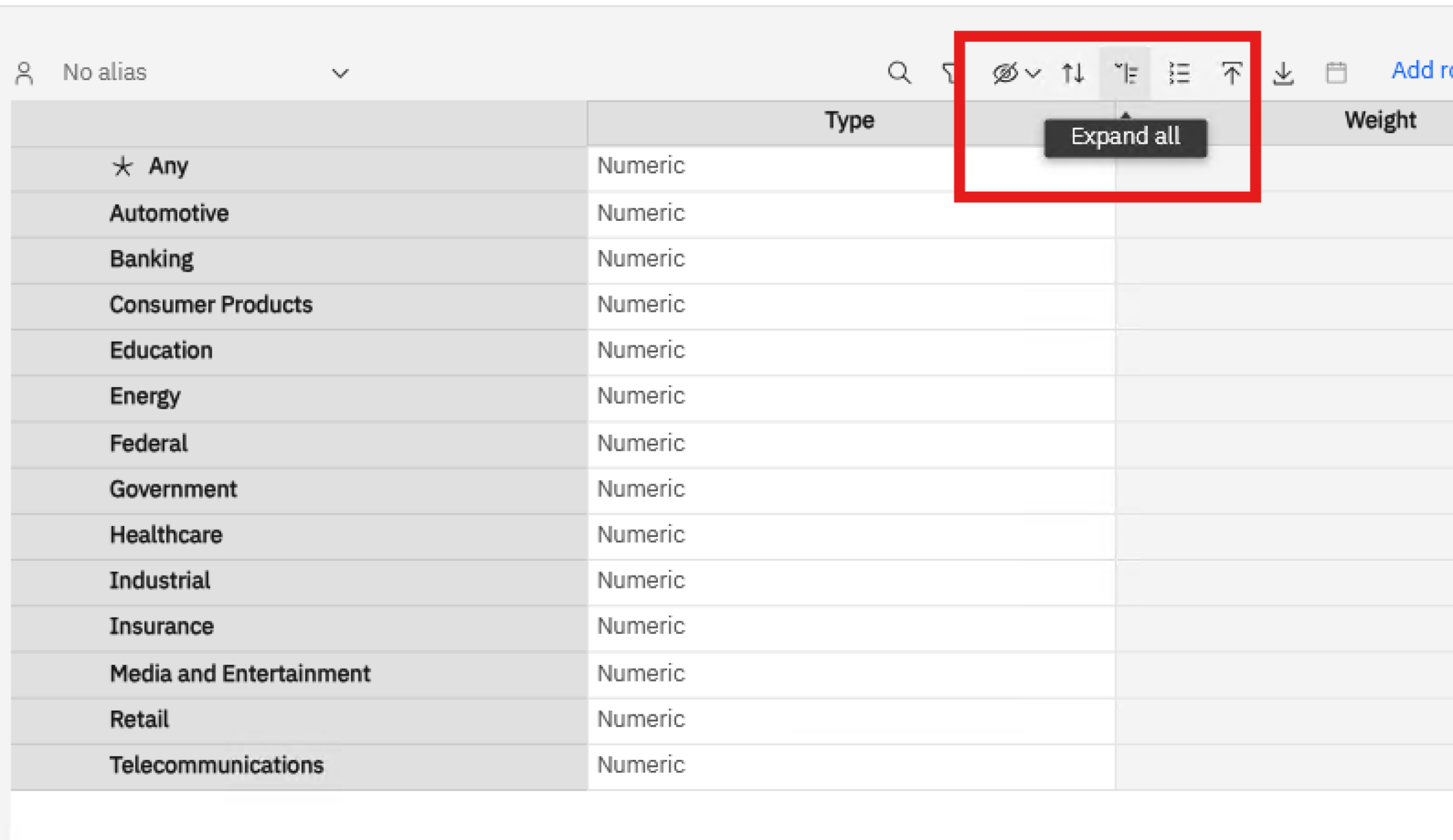
Task: Open dropdown arrow beside the eye icon
Action: point(1032,73)
